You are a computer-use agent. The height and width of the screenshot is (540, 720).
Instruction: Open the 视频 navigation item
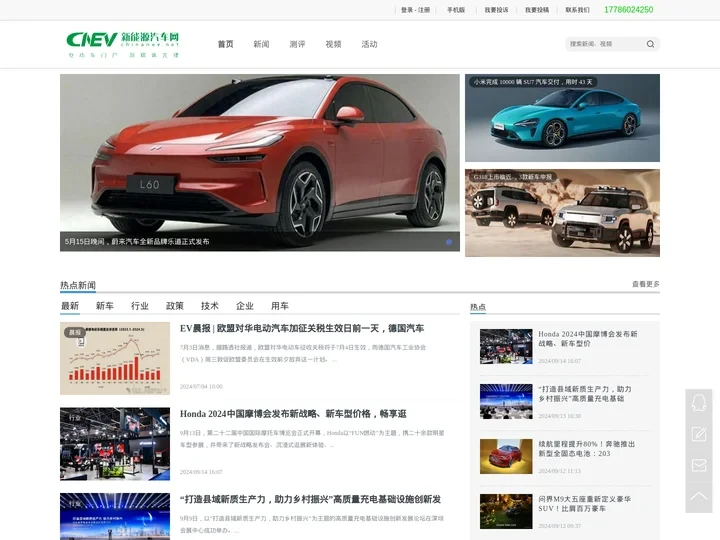[333, 44]
